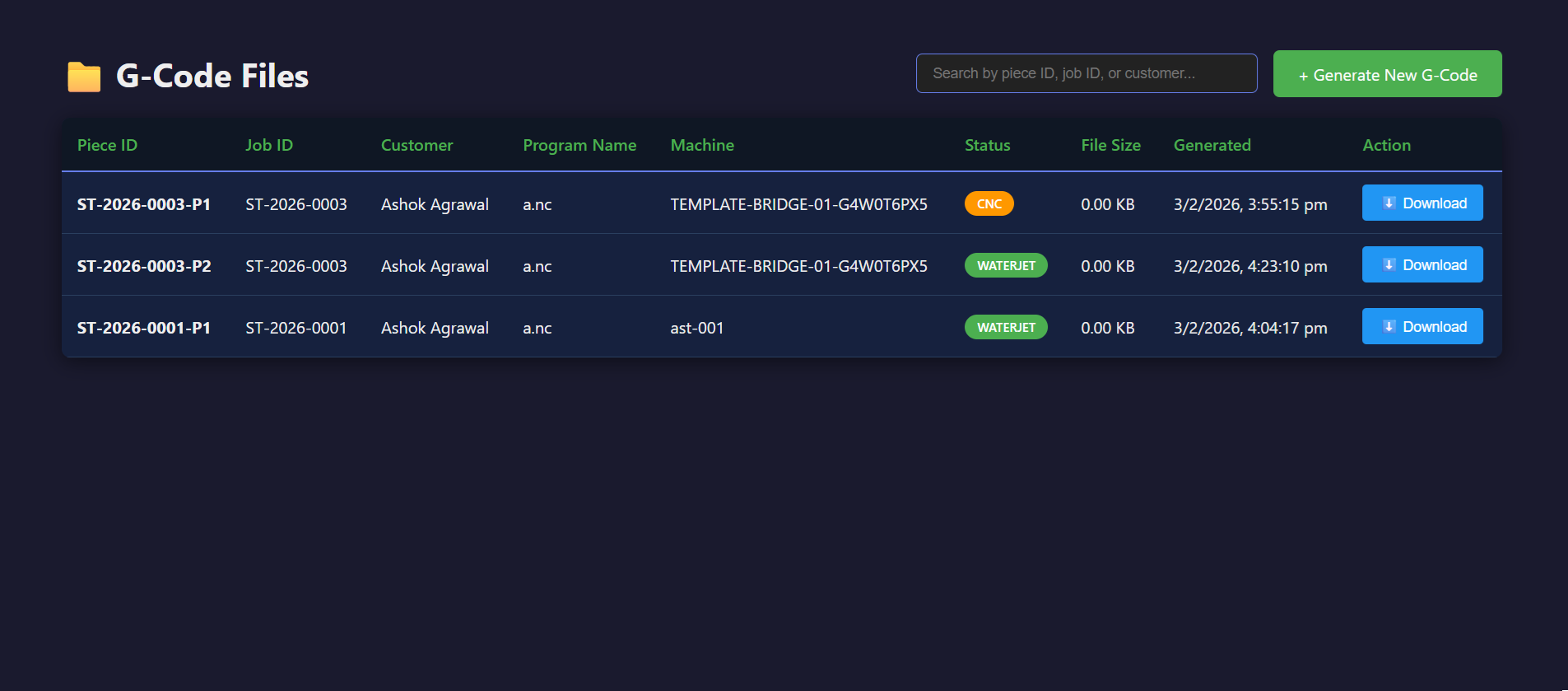Select the Customer column header
Image resolution: width=1568 pixels, height=691 pixels.
pos(416,145)
